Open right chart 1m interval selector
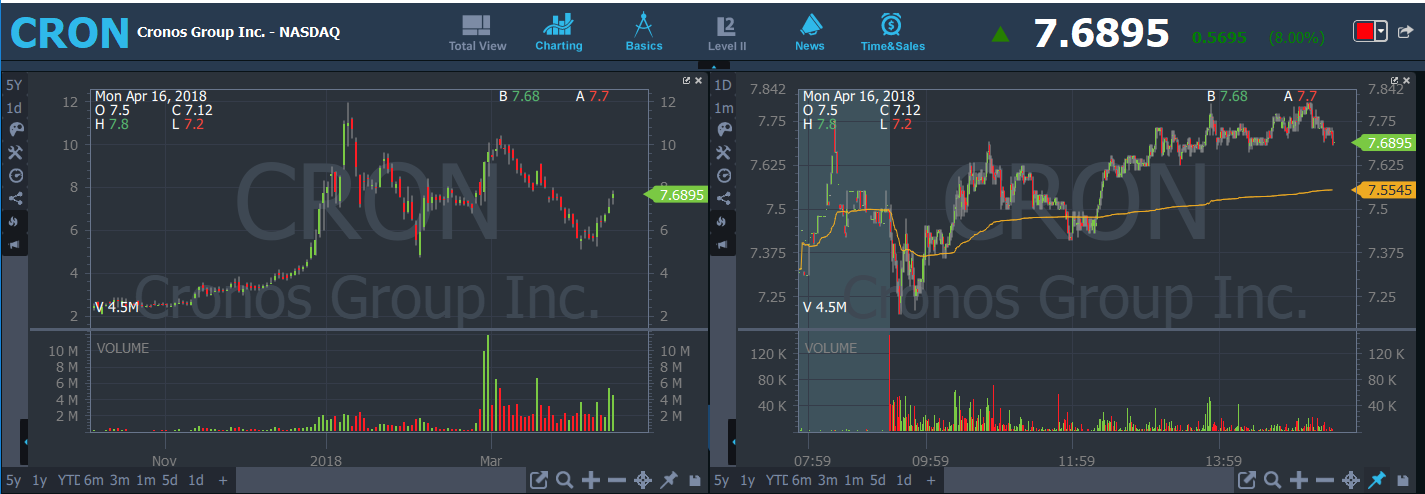Screen dimensions: 1425x494 coord(723,107)
